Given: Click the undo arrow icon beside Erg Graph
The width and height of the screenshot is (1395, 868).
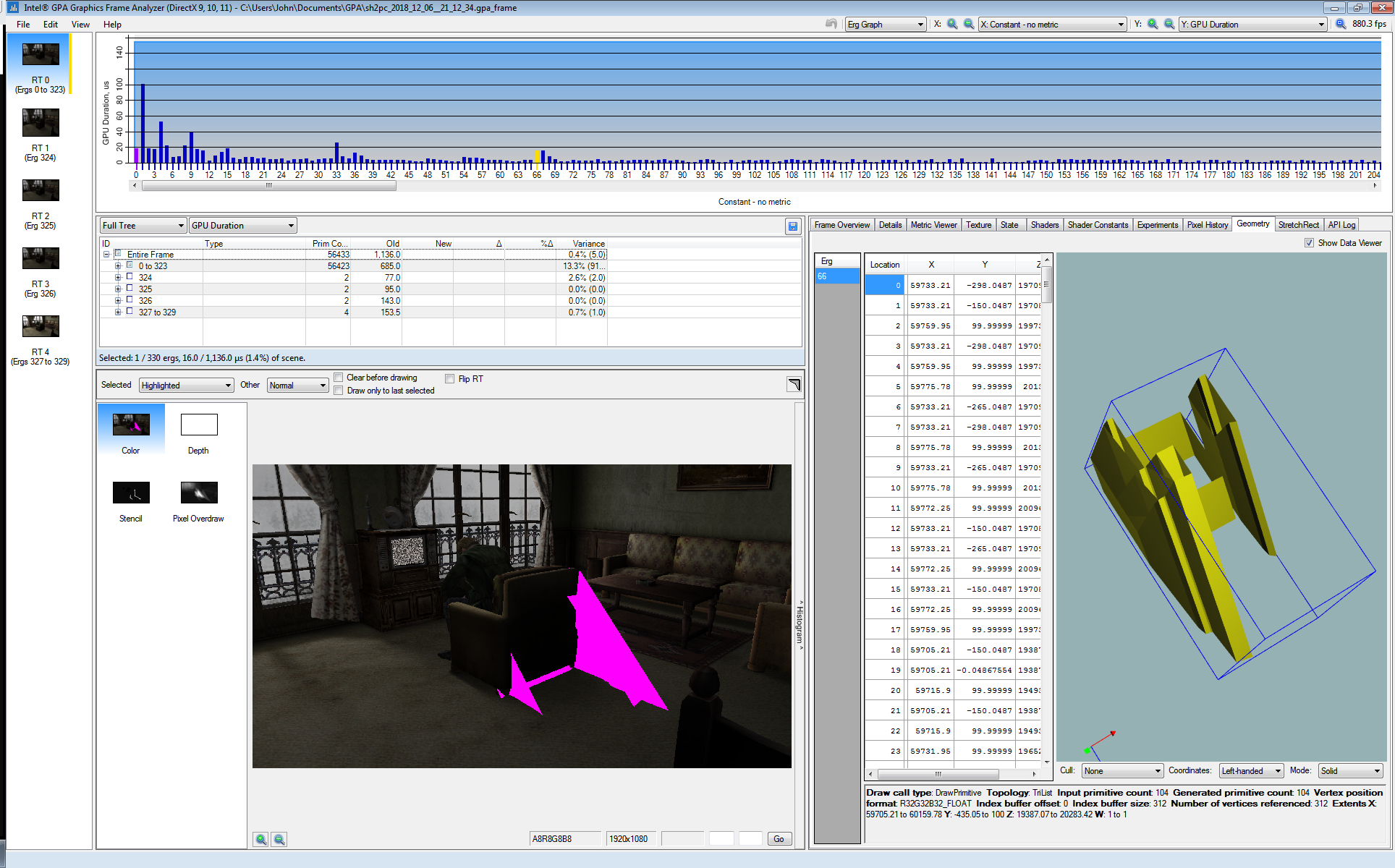Looking at the screenshot, I should point(831,24).
